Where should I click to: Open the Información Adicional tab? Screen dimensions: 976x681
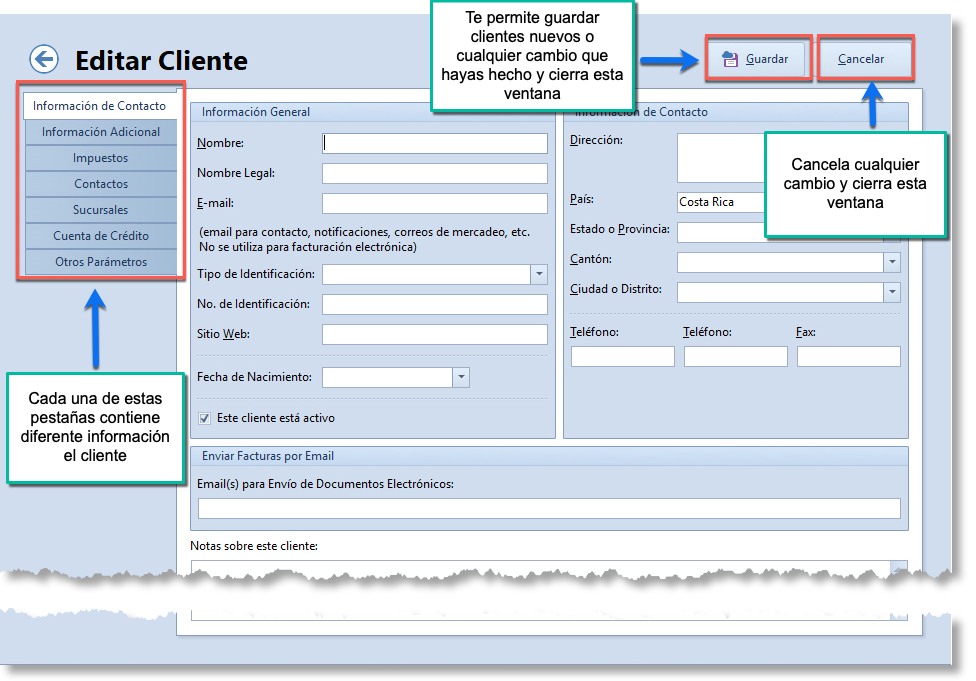point(101,132)
